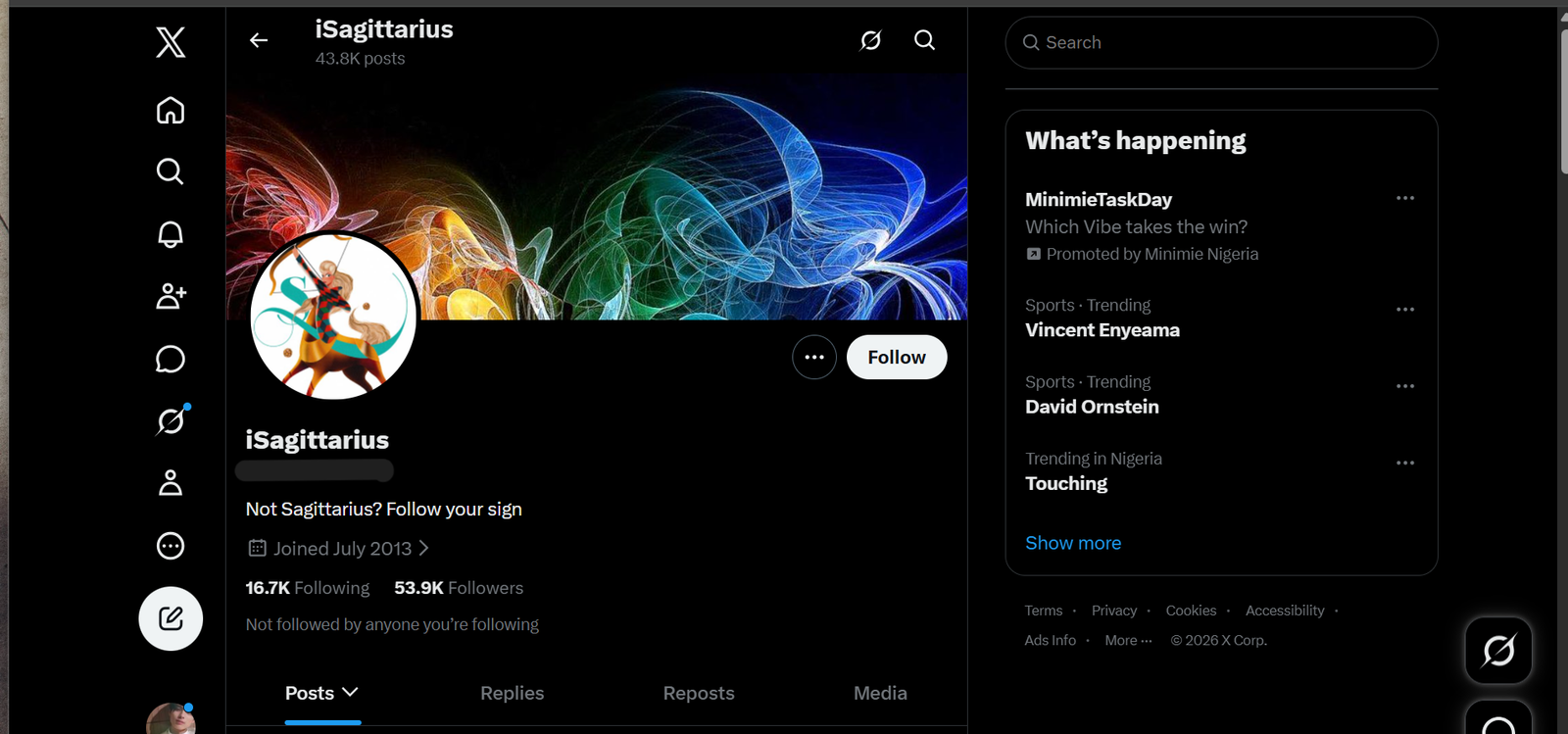Switch to the Media tab
Screen dimensions: 1568x734
click(x=880, y=693)
